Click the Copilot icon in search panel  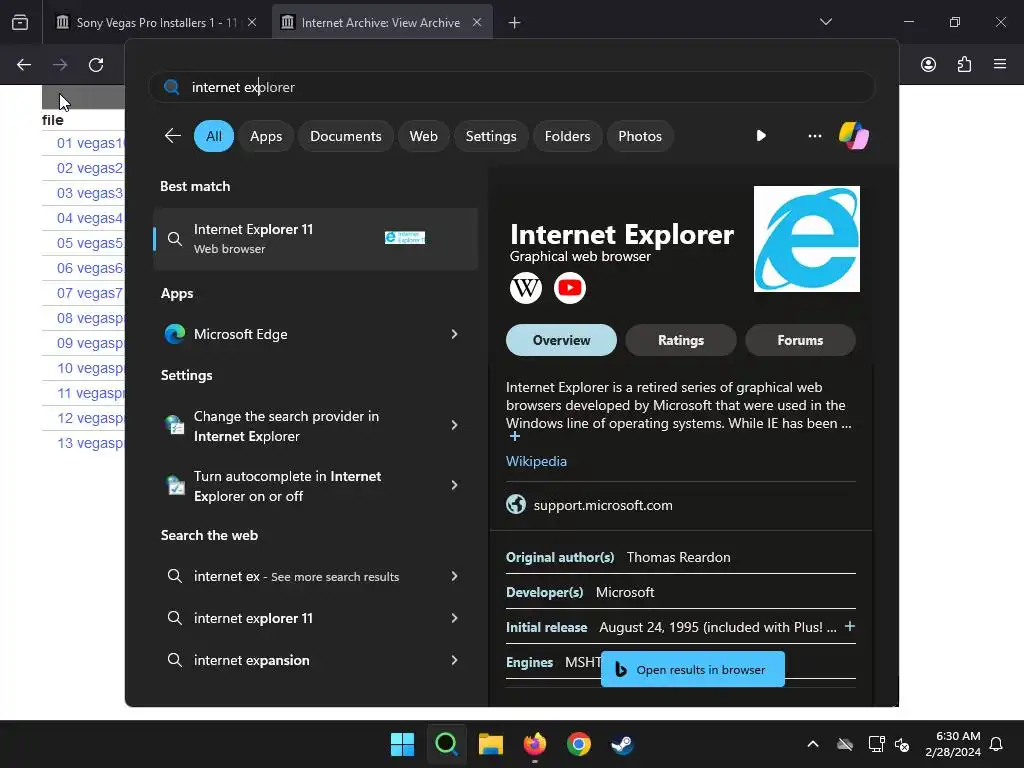tap(854, 136)
